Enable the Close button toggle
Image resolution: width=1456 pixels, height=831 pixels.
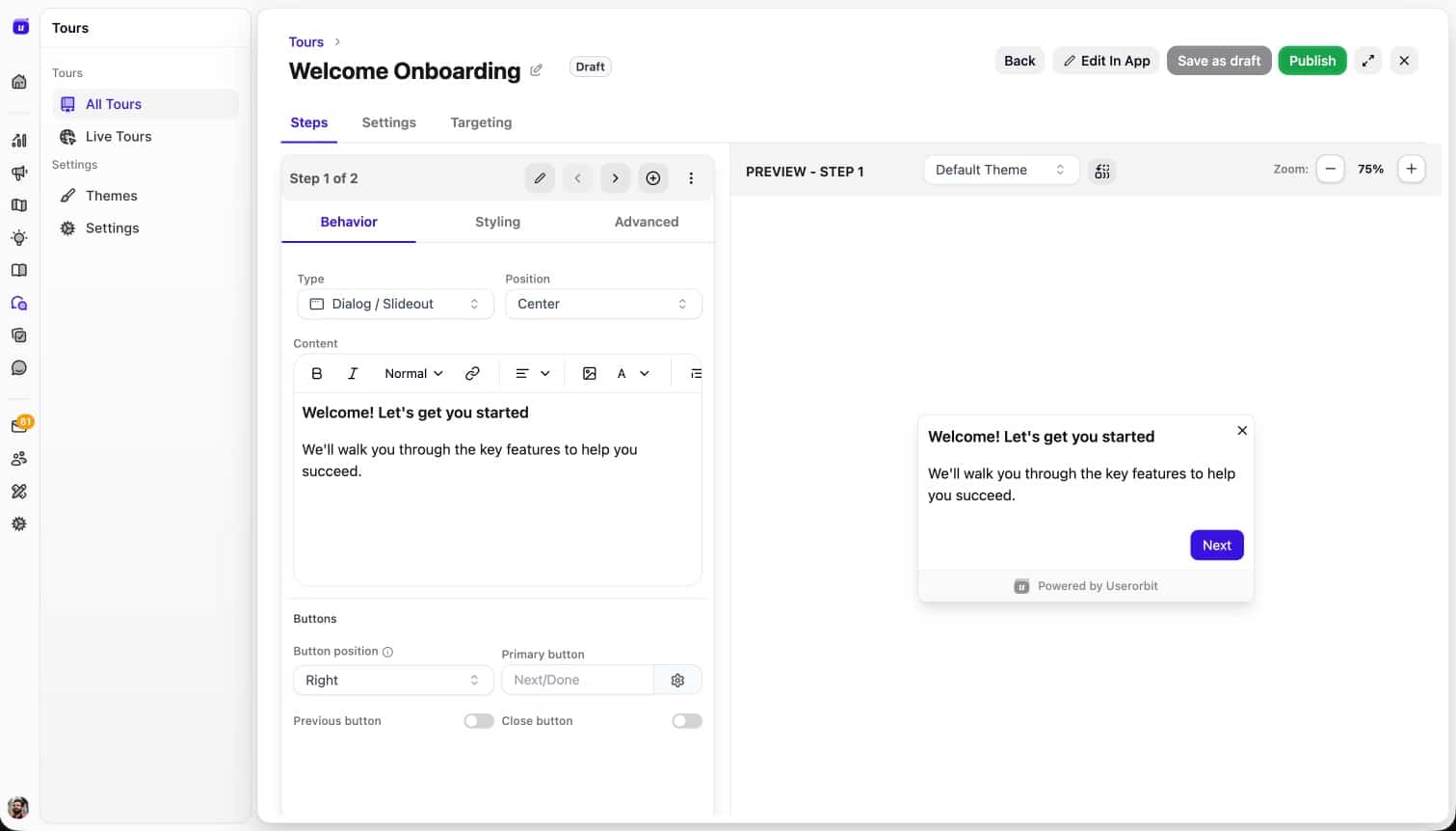pyautogui.click(x=686, y=720)
